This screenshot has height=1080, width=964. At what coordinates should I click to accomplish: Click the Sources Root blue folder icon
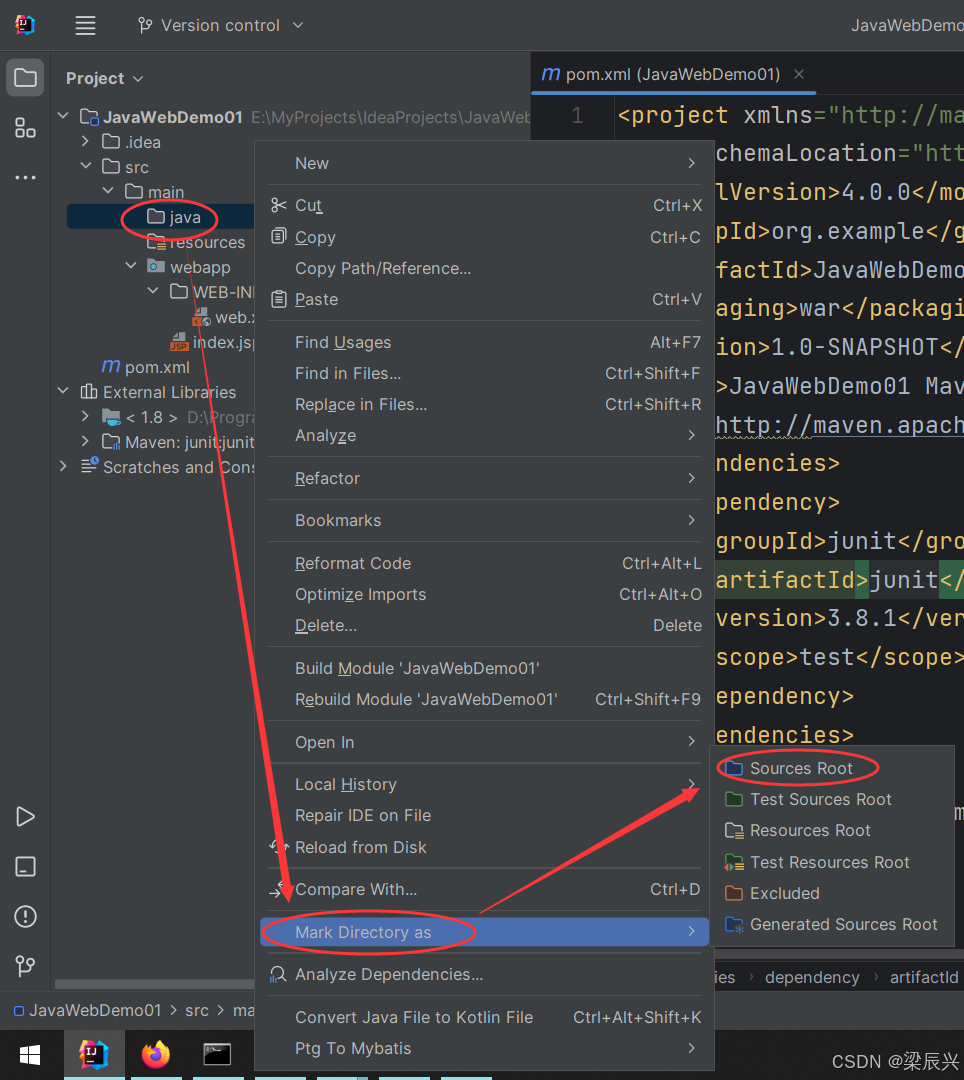coord(734,768)
